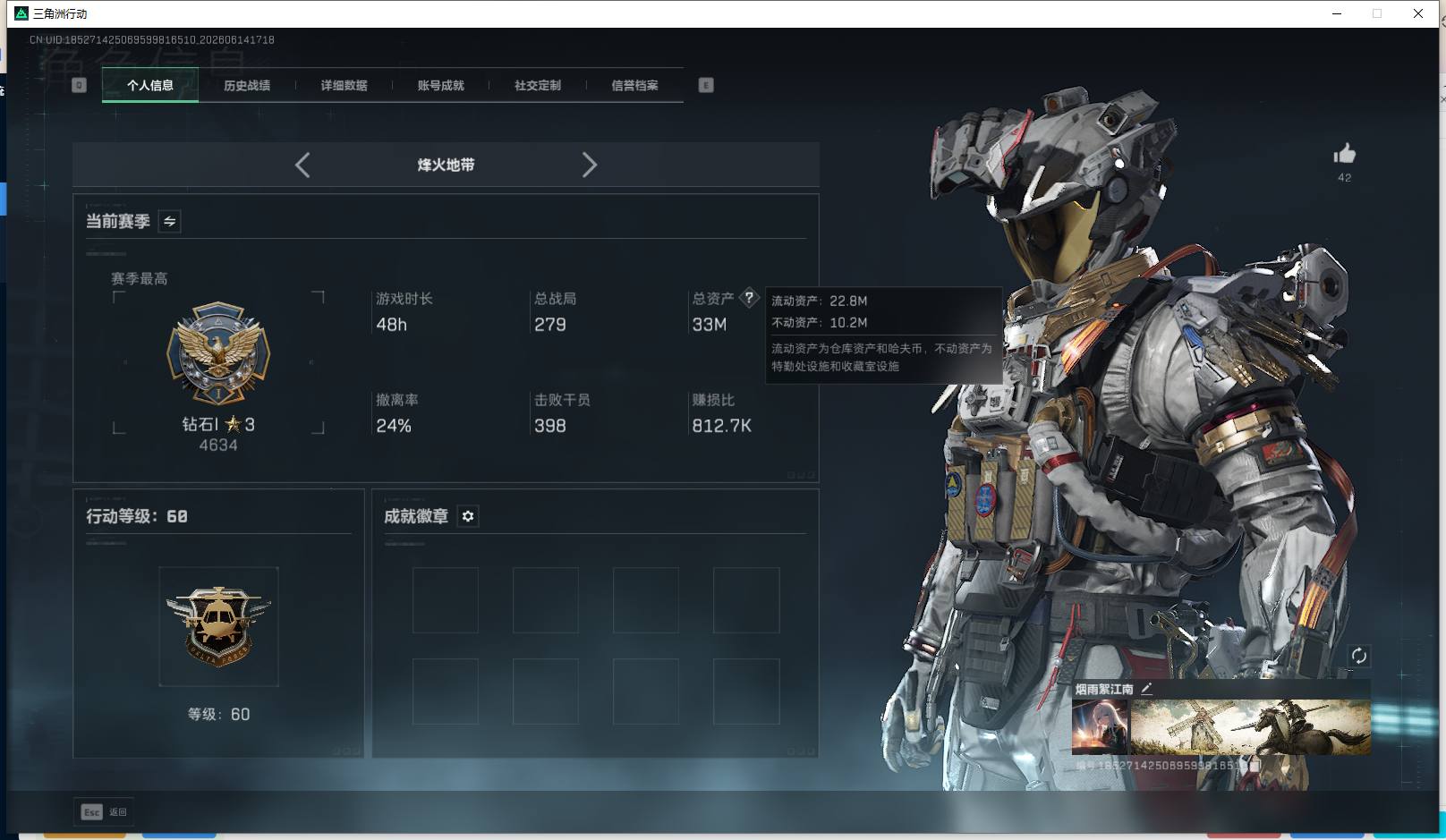1446x840 pixels.
Task: Select the 信誉档案 tab
Action: [634, 86]
